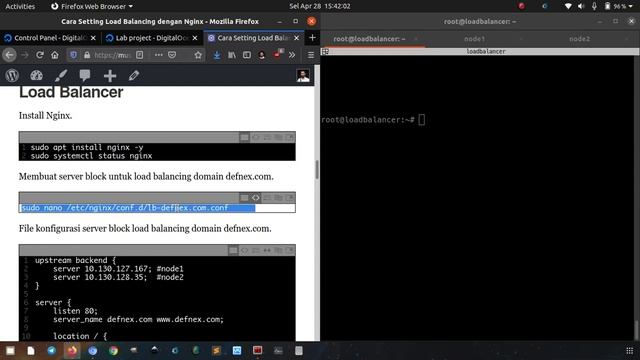Select root@loadbalancer terminal tab
Image resolution: width=640 pixels, height=360 pixels.
(369, 39)
